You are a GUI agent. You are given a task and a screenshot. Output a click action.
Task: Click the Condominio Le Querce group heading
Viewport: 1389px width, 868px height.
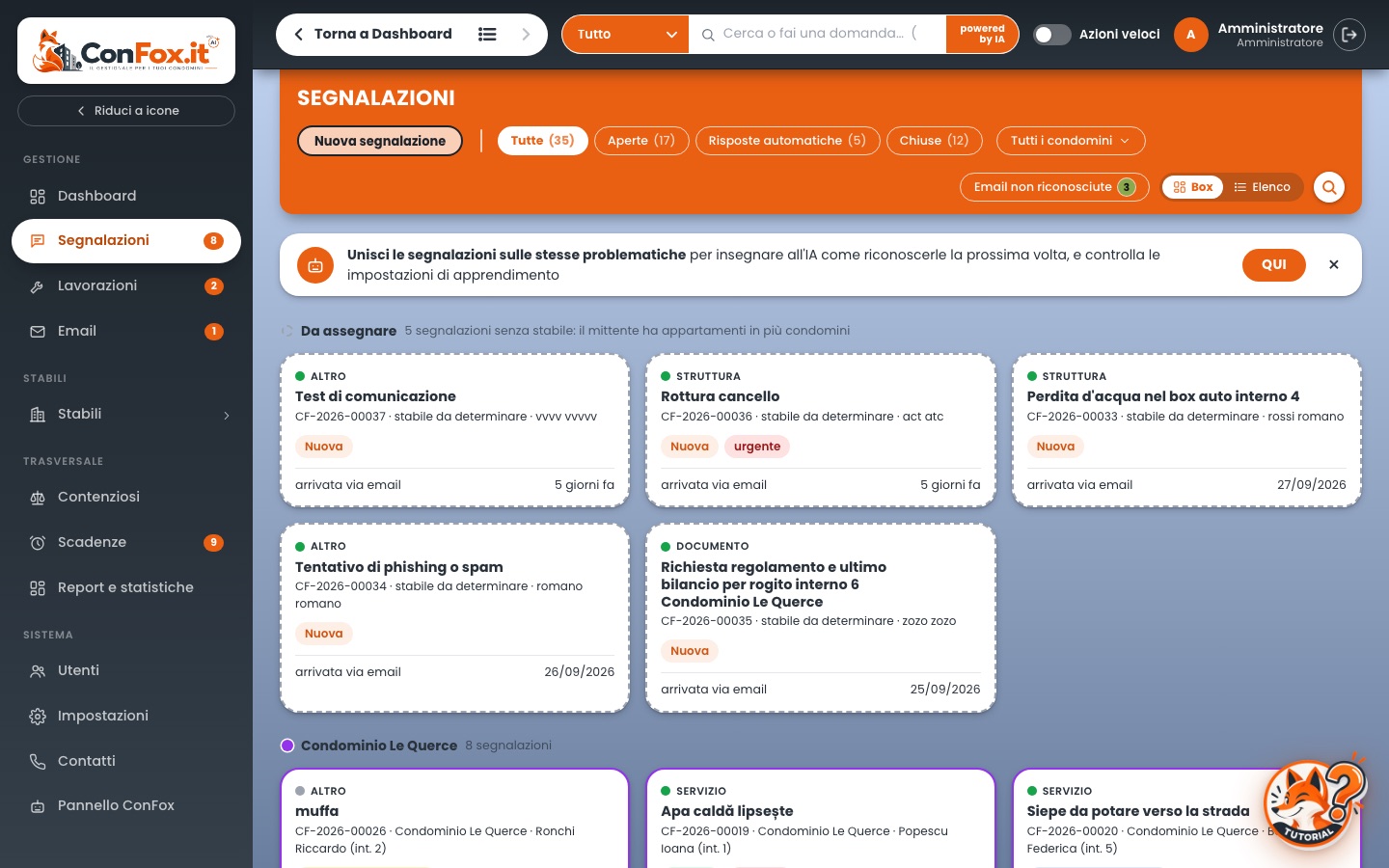pos(379,746)
